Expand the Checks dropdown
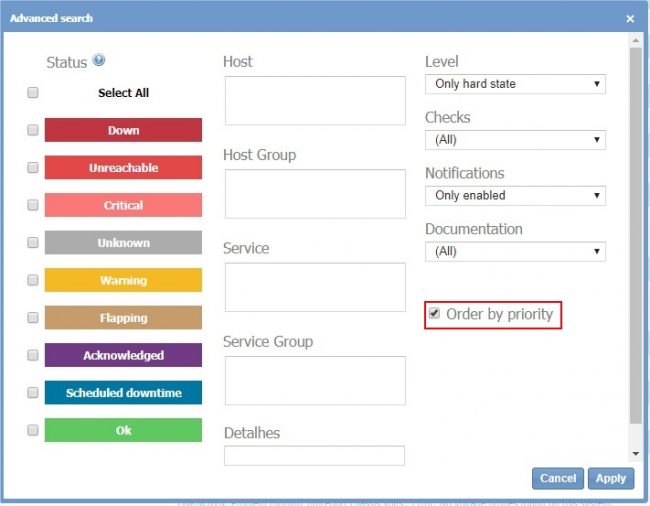This screenshot has height=506, width=650. (x=515, y=140)
